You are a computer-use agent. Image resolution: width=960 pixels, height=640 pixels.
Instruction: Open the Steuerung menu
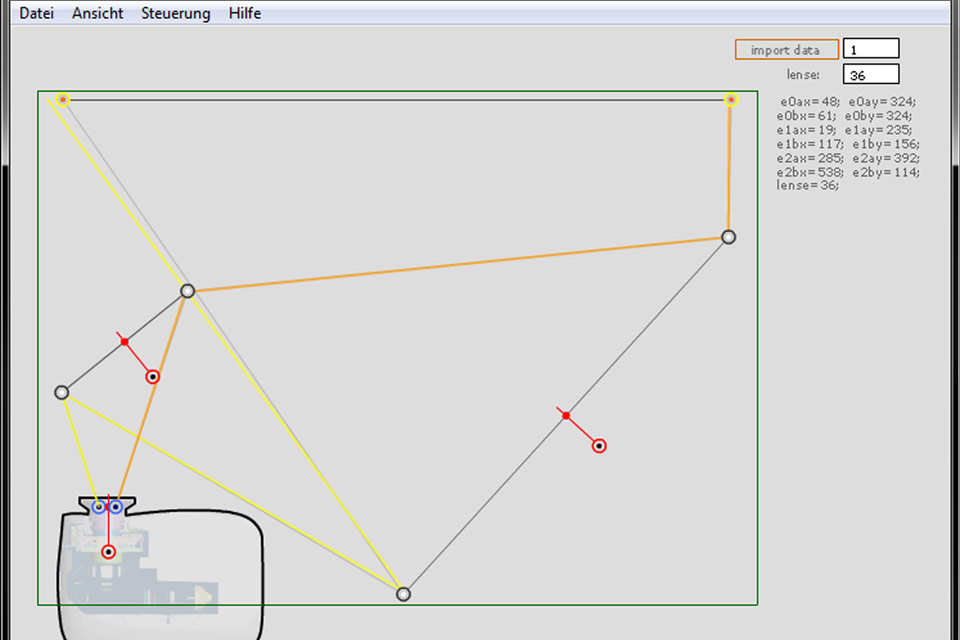pyautogui.click(x=176, y=13)
